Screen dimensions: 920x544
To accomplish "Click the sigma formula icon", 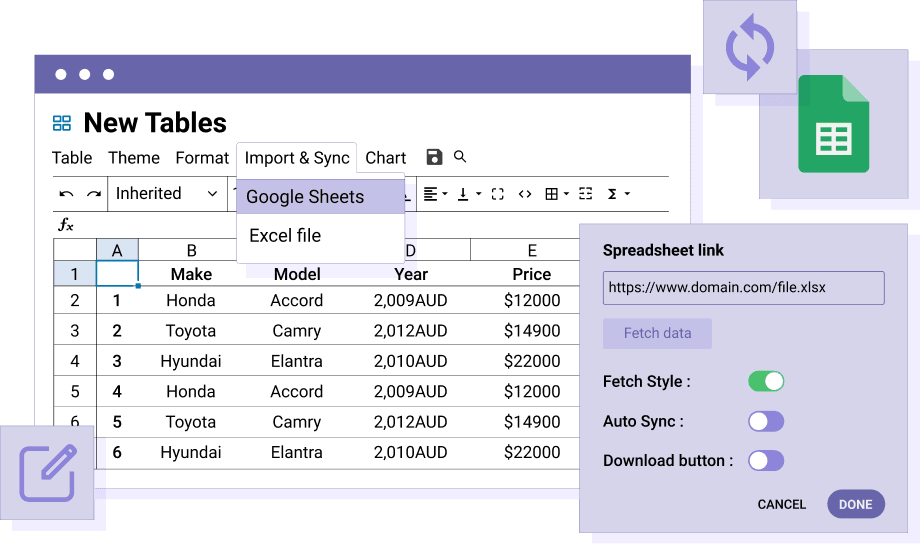I will (612, 194).
